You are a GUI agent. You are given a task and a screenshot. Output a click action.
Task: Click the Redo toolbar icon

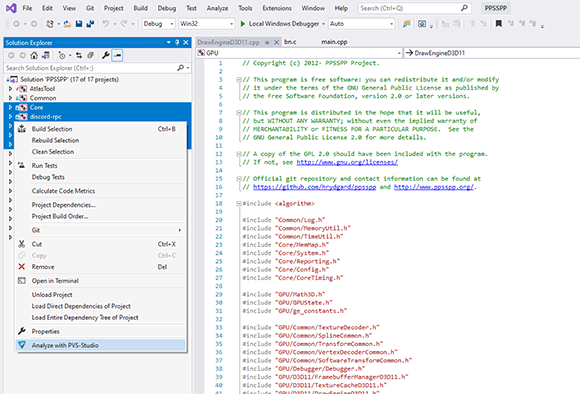coord(124,24)
